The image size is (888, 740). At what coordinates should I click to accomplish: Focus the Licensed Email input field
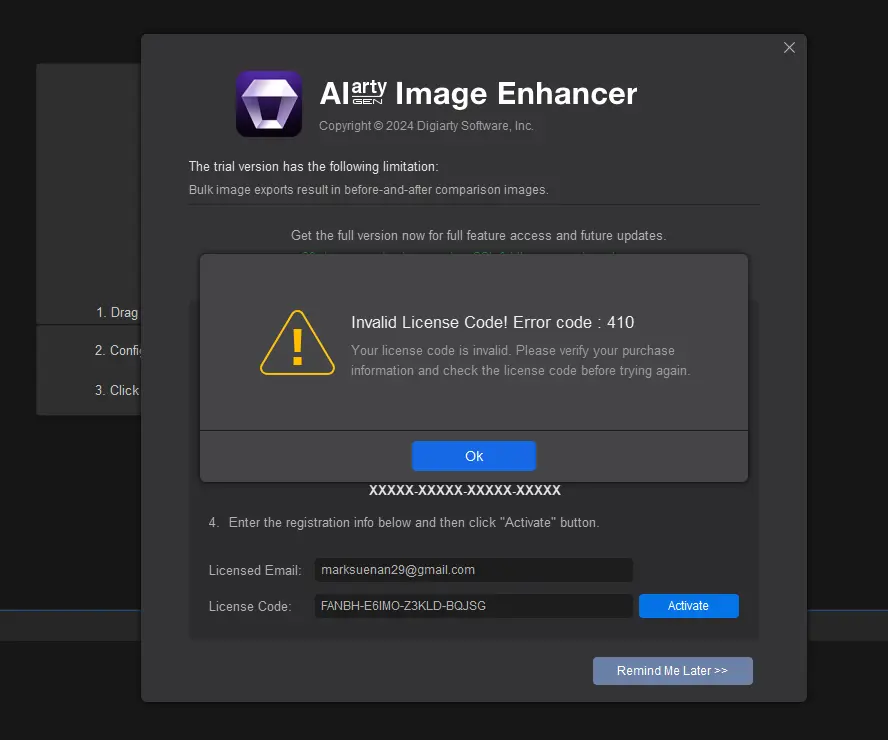tap(473, 570)
